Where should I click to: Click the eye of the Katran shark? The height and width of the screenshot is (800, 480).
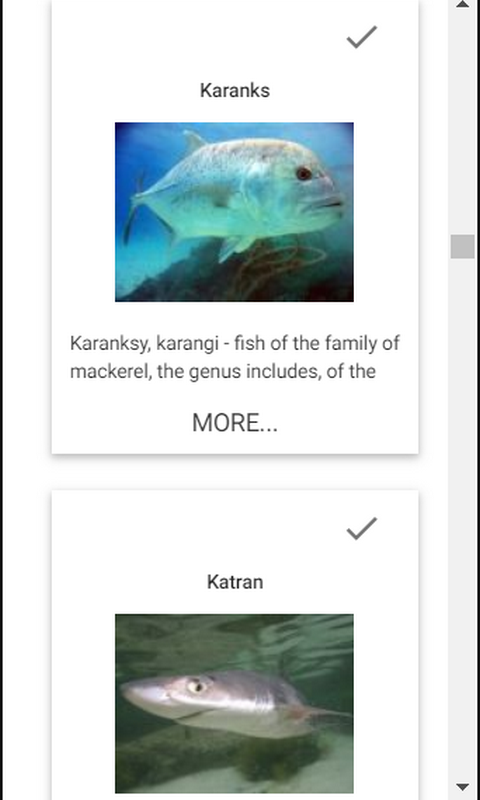point(196,686)
